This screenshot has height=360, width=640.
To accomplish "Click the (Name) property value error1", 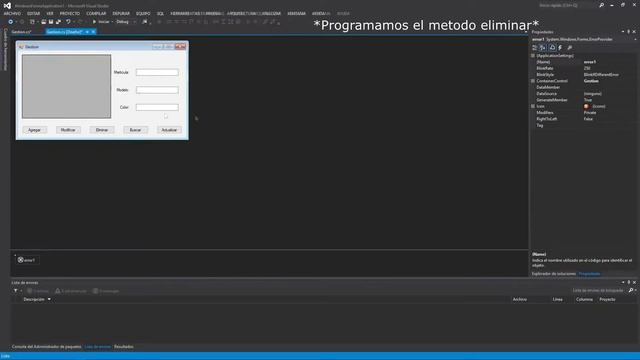I will pos(590,62).
